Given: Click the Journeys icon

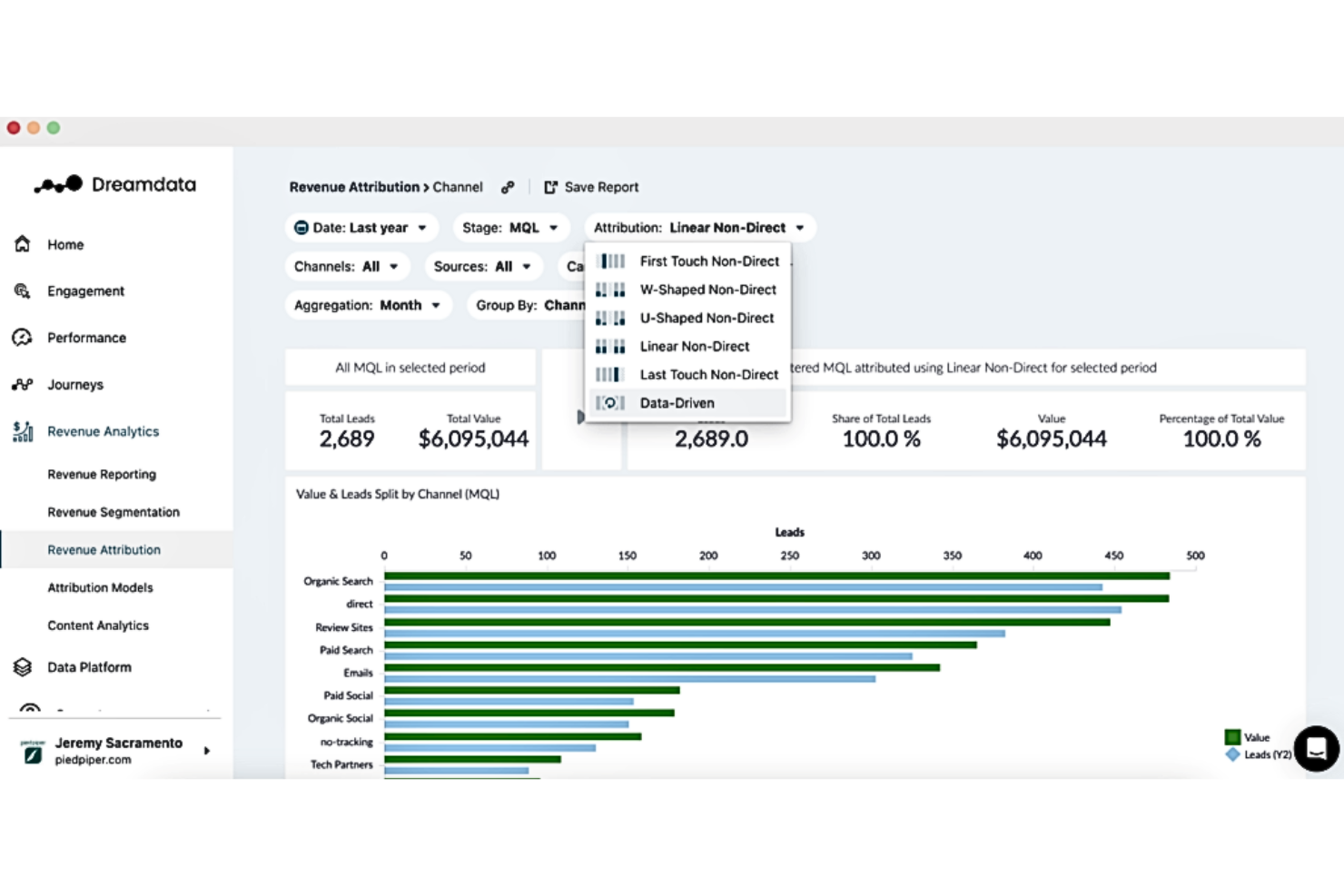Looking at the screenshot, I should coord(22,384).
